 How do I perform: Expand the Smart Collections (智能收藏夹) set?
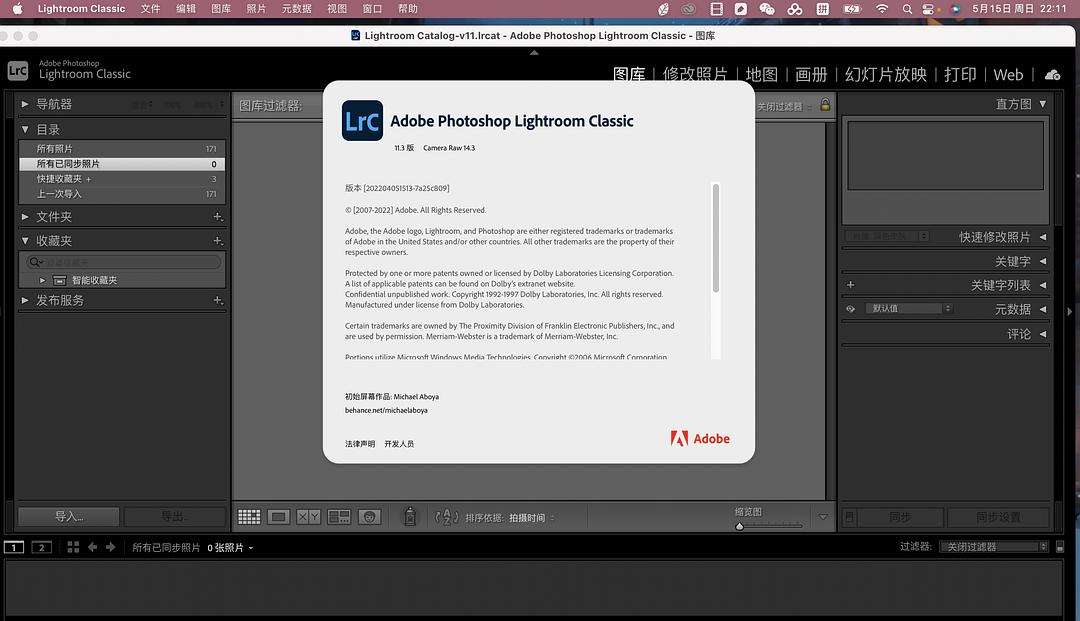click(x=43, y=280)
